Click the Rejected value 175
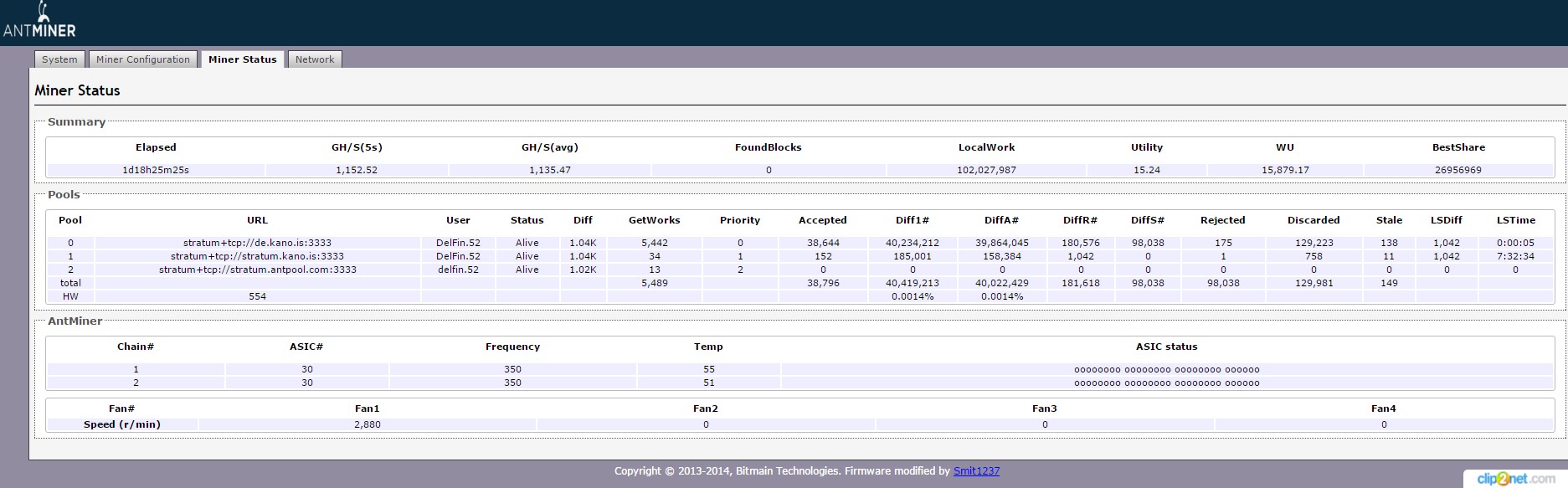Screen dimensions: 1568x488 pos(1223,243)
